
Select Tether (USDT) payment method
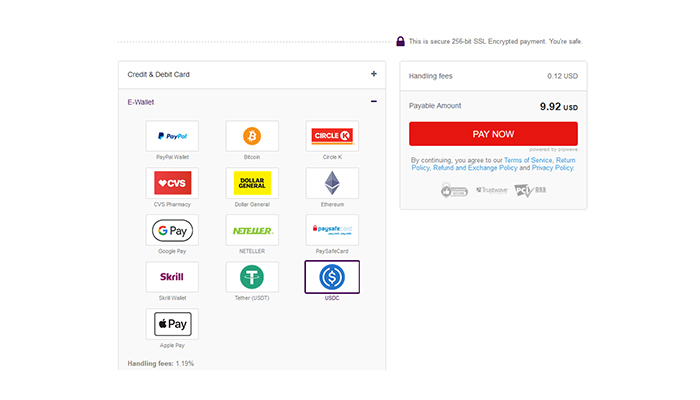[252, 277]
